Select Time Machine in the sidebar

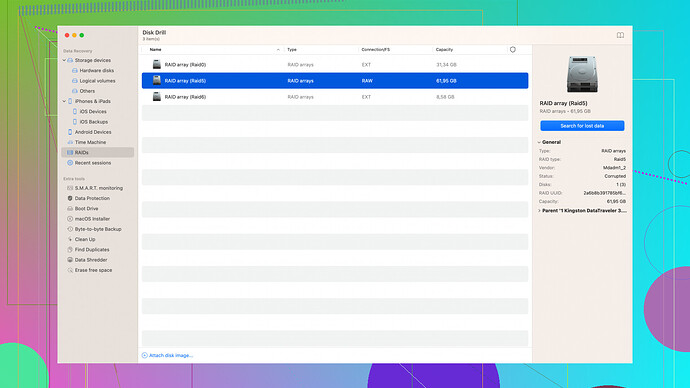90,142
